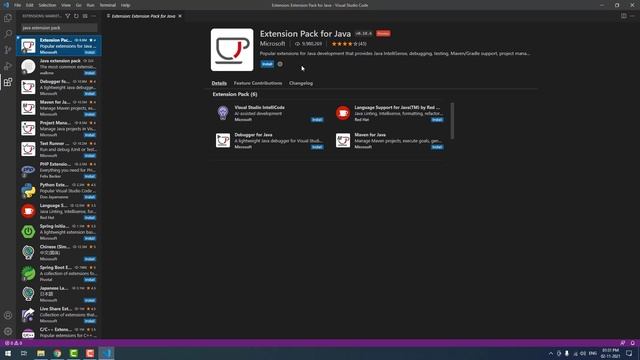640x360 pixels.
Task: Open the Explorer view in the activity bar
Action: click(8, 18)
